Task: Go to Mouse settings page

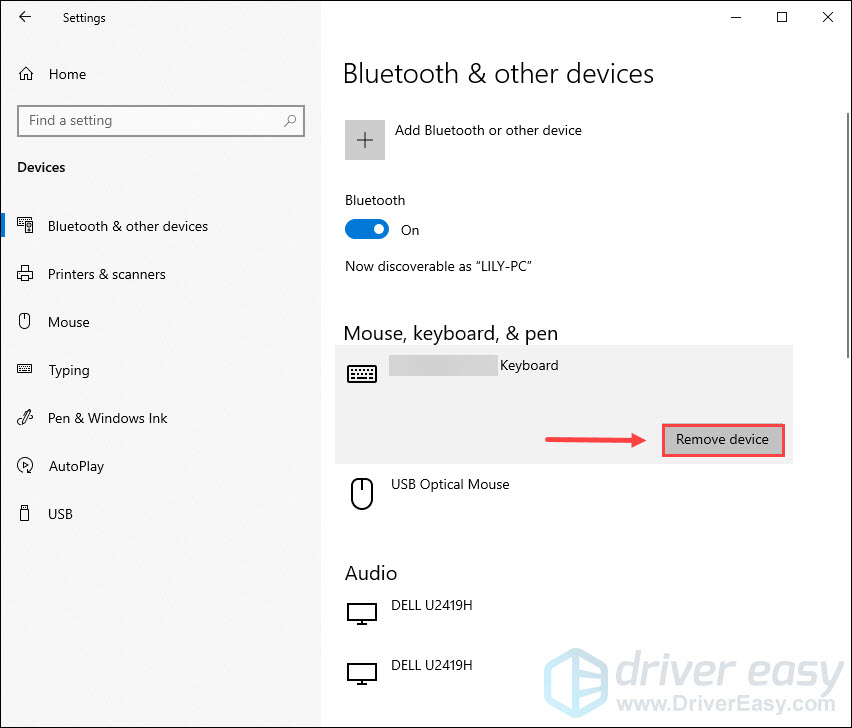Action: pyautogui.click(x=68, y=322)
